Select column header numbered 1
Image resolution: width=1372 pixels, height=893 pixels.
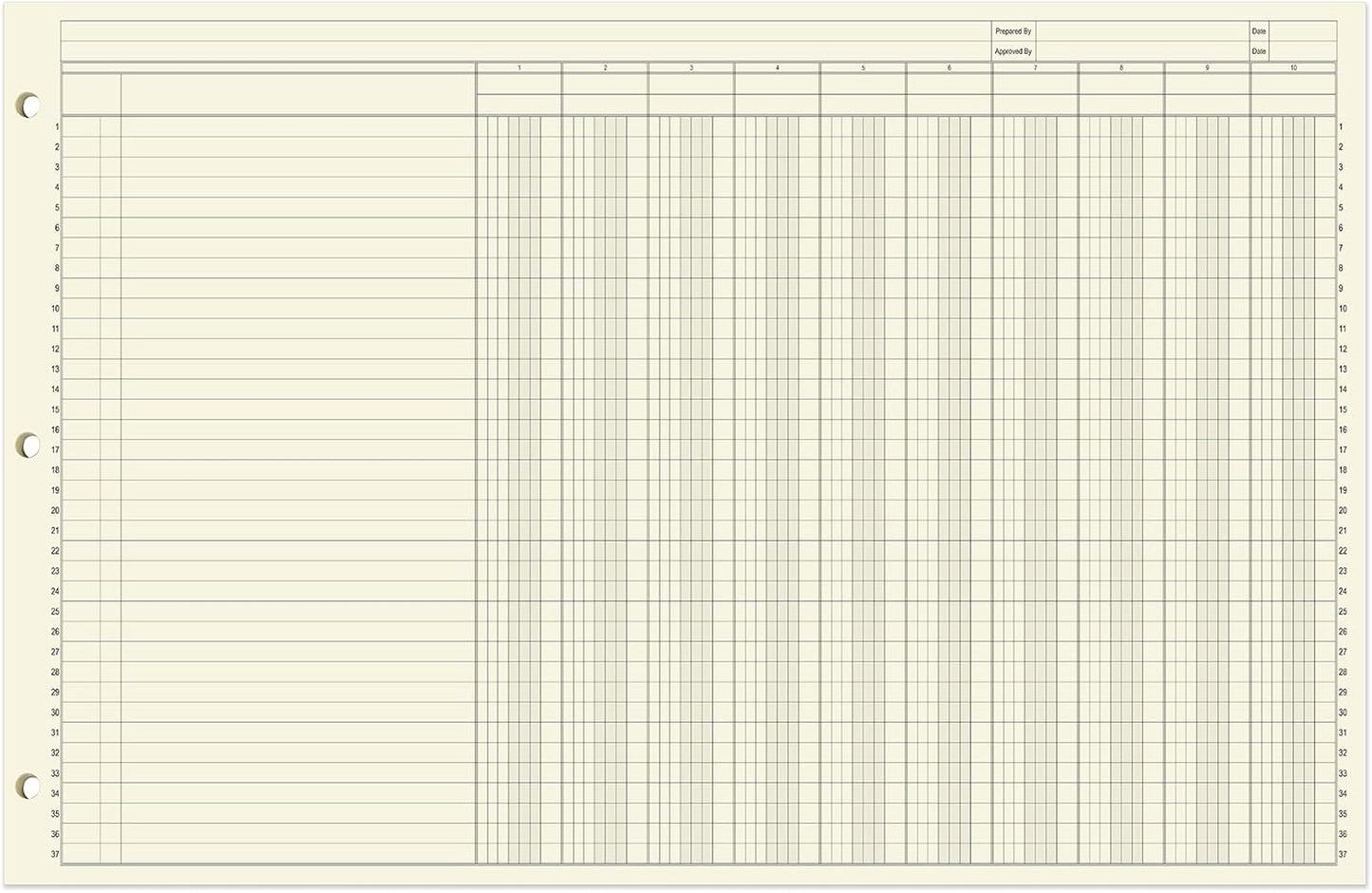pyautogui.click(x=519, y=67)
